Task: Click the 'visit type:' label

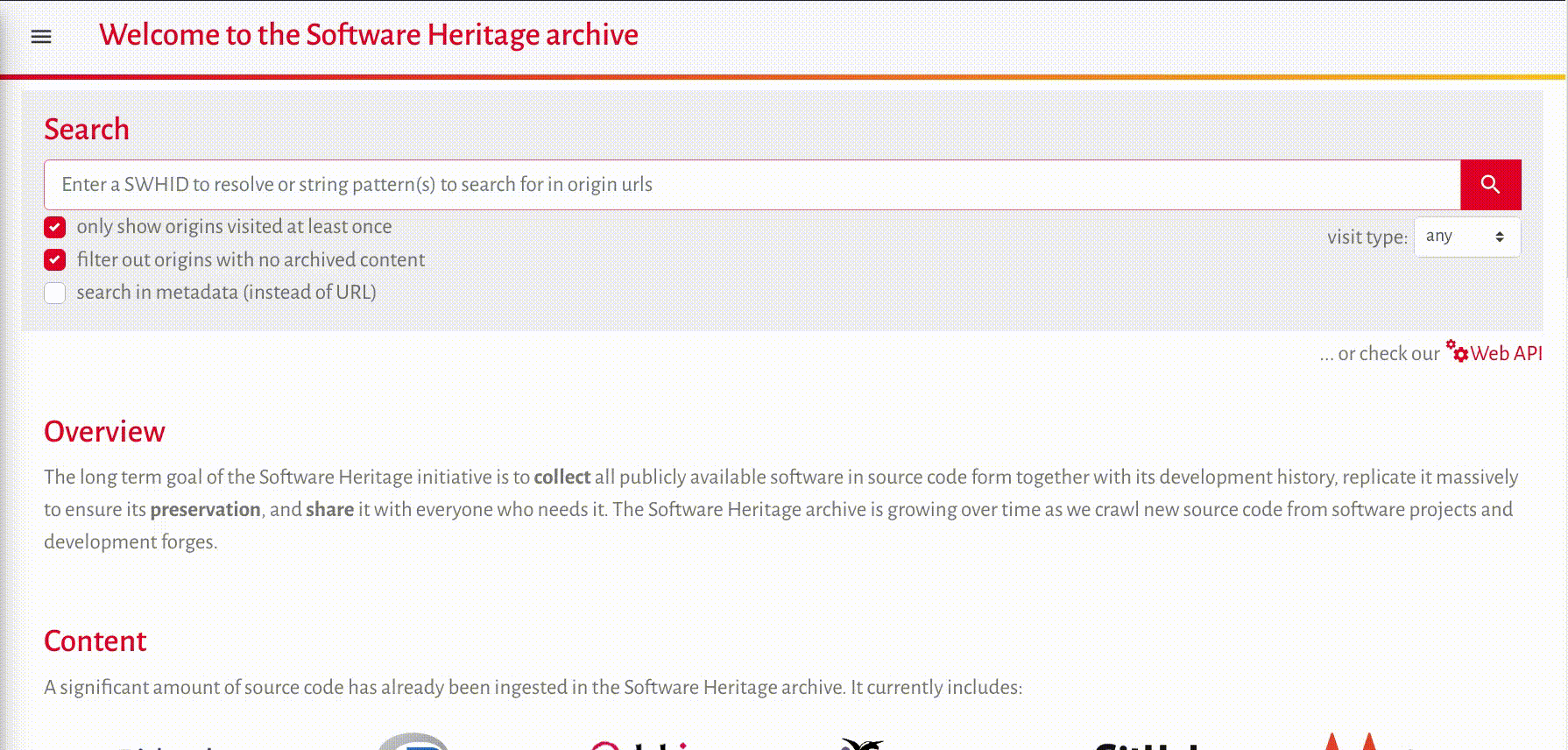Action: (1367, 237)
